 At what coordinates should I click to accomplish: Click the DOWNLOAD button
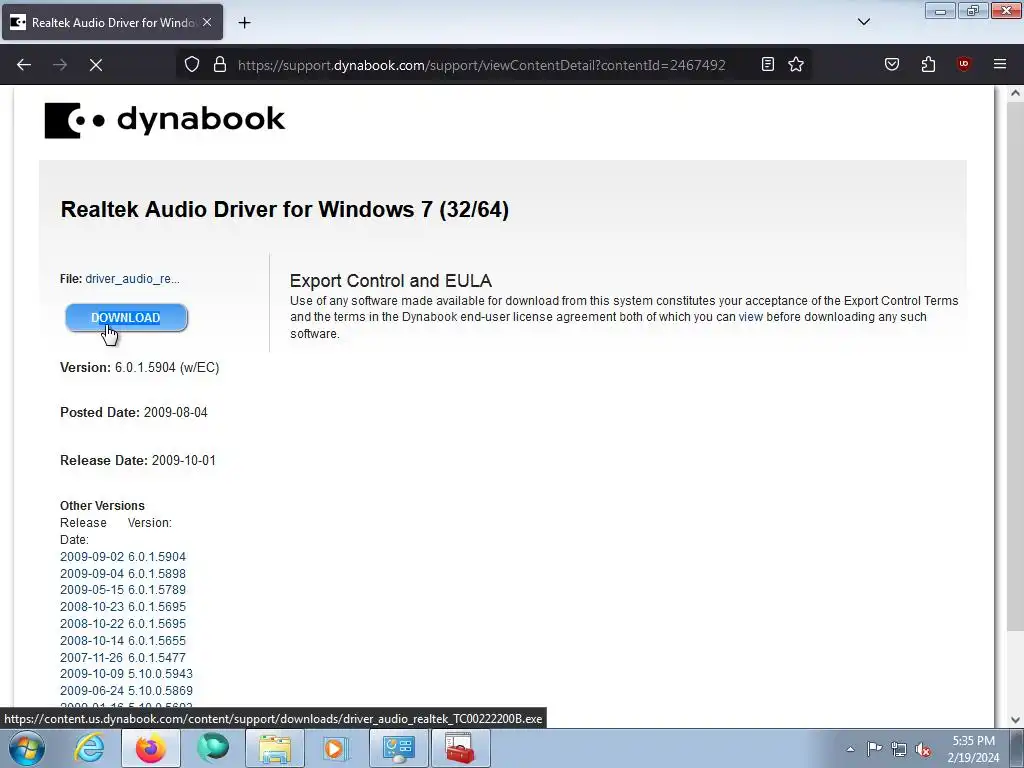126,317
